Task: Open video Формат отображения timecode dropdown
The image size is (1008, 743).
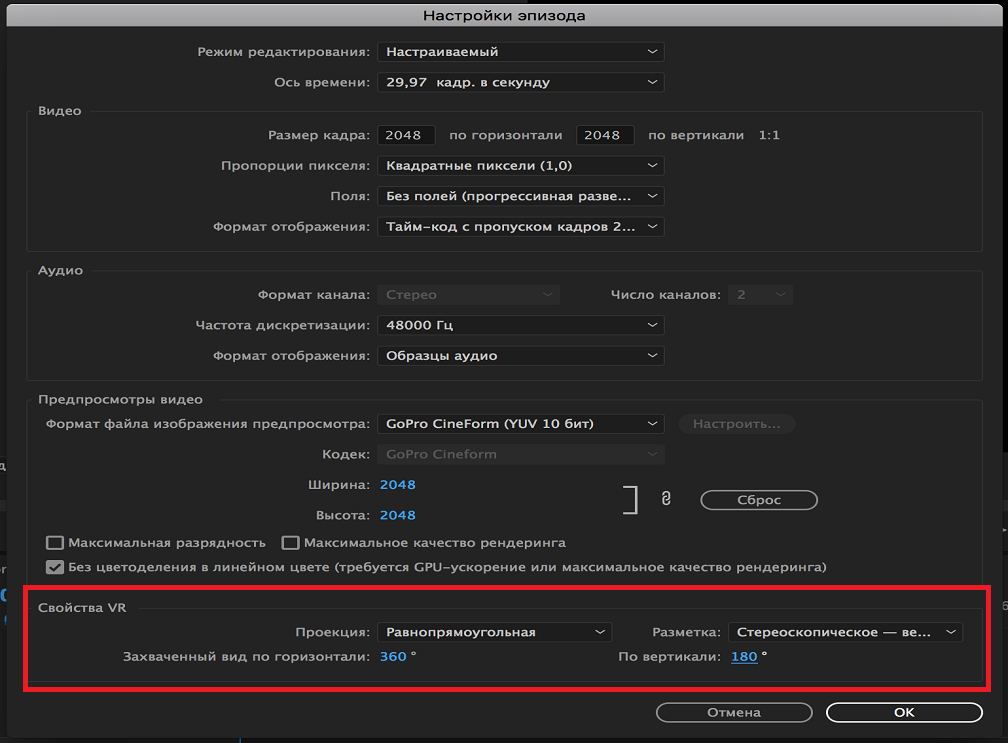Action: (x=521, y=227)
